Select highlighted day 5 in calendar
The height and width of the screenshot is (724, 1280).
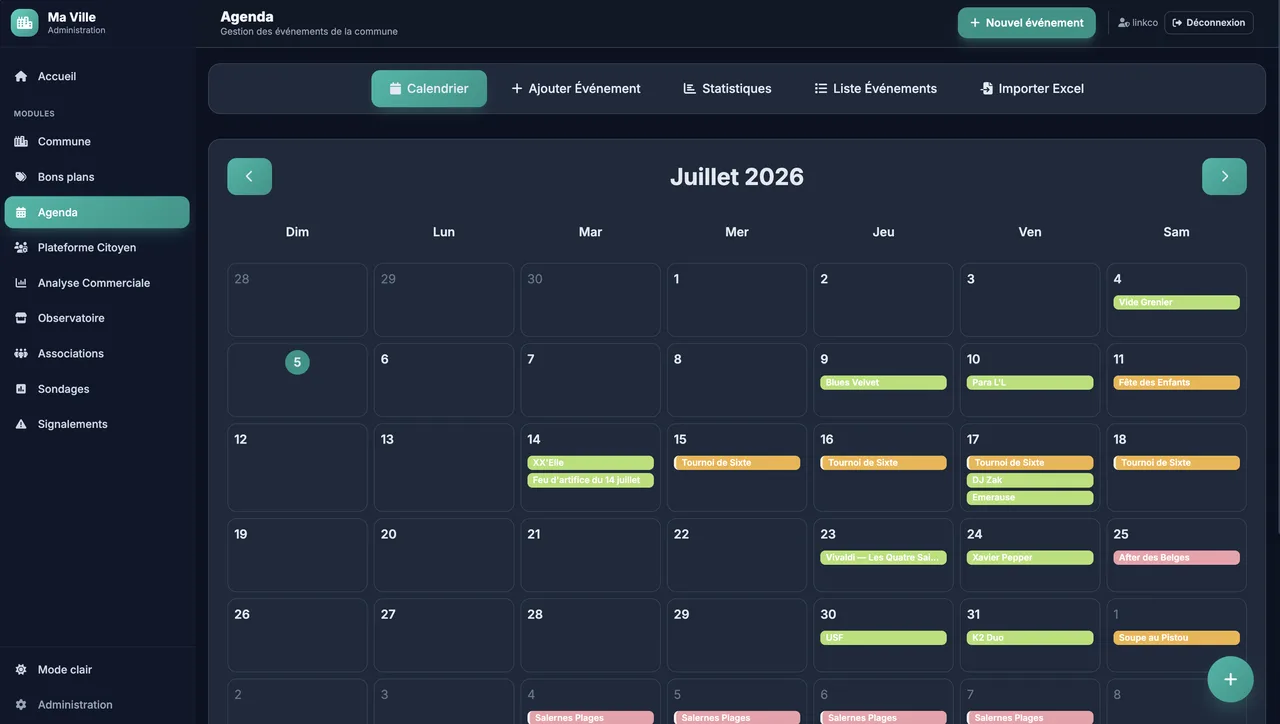click(x=297, y=362)
